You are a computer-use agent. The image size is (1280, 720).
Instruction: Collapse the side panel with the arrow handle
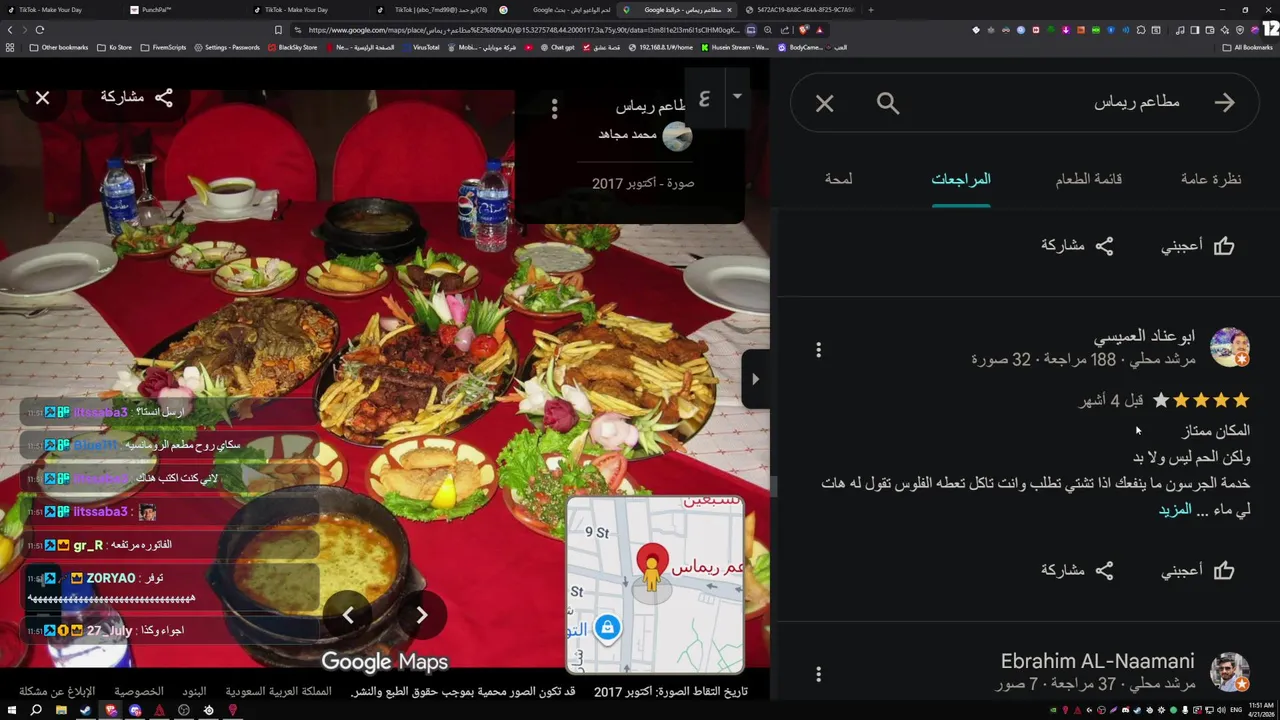click(755, 379)
